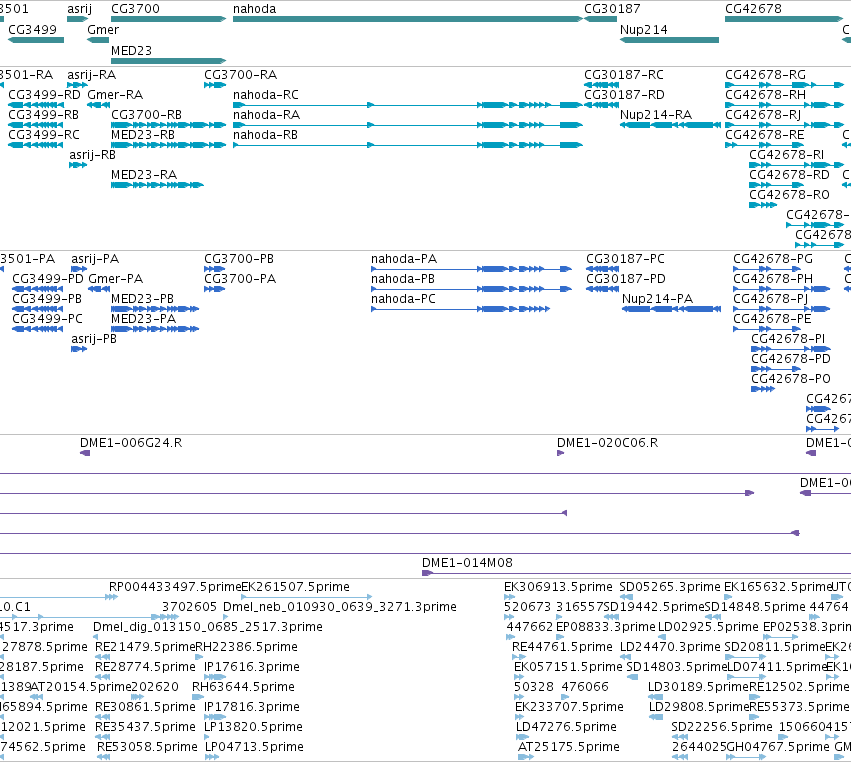Select the nahoda gene bar
The width and height of the screenshot is (851, 762).
[x=408, y=19]
